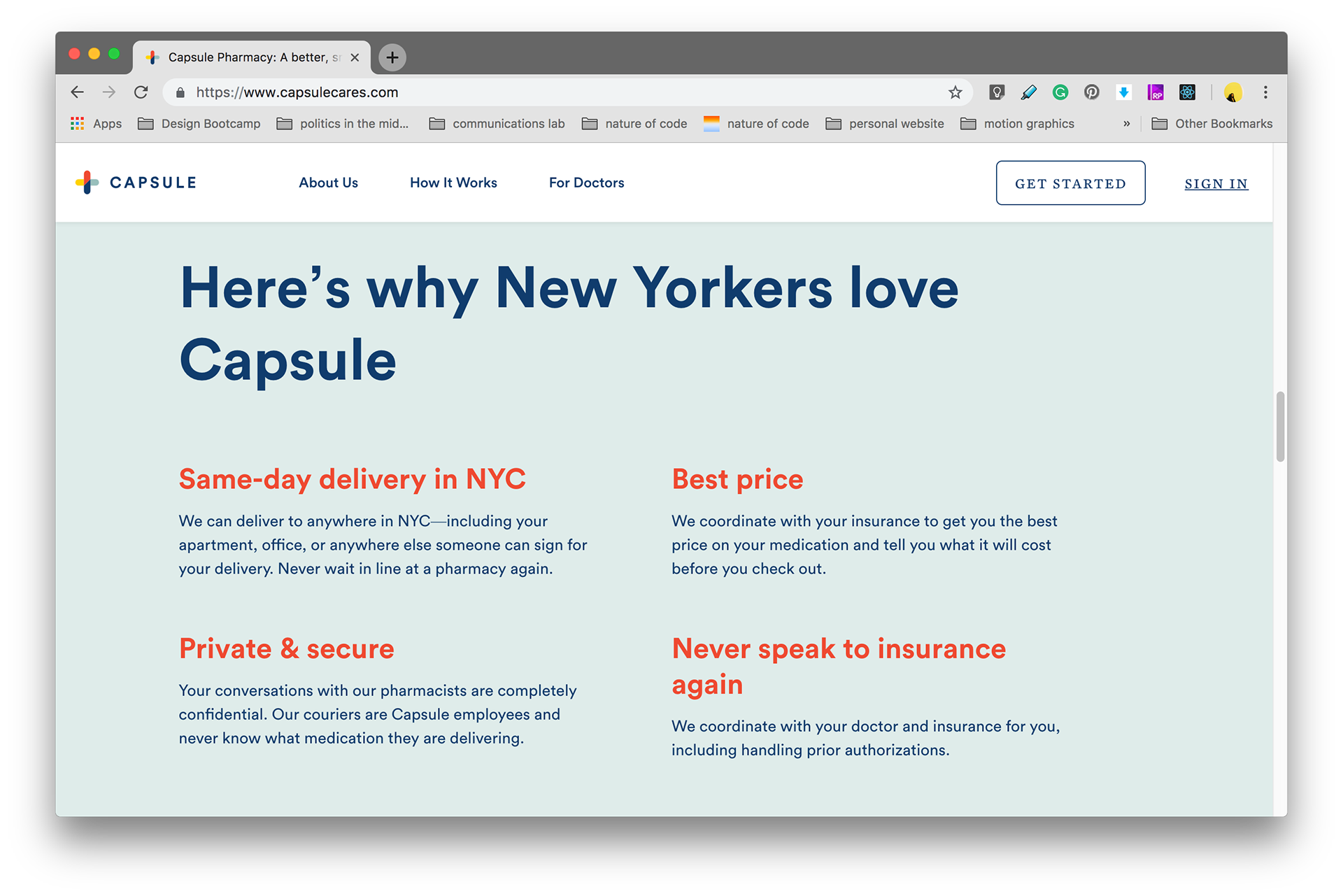Click the CAPSULE wordmark to go home
The image size is (1343, 896).
click(153, 183)
